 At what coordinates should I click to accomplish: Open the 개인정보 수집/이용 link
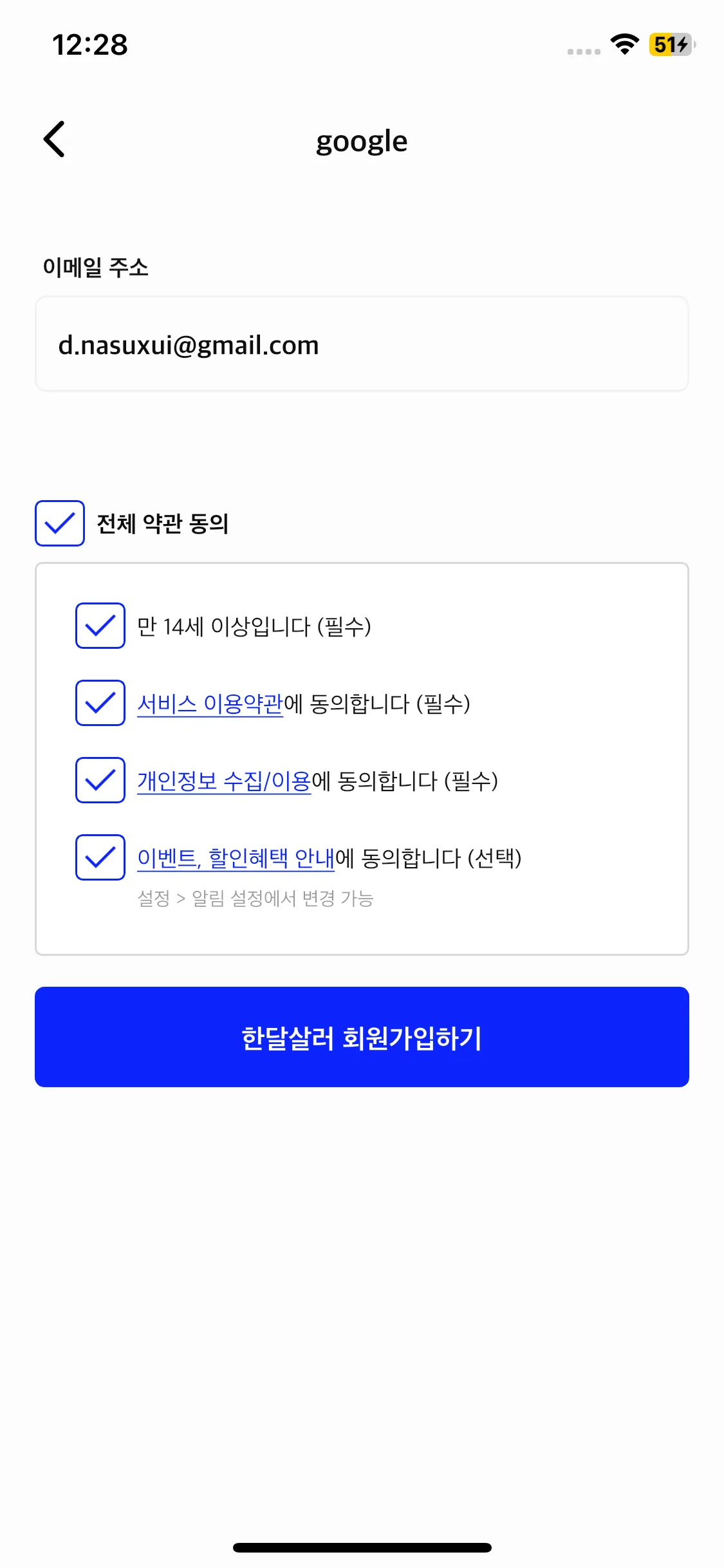(x=224, y=781)
